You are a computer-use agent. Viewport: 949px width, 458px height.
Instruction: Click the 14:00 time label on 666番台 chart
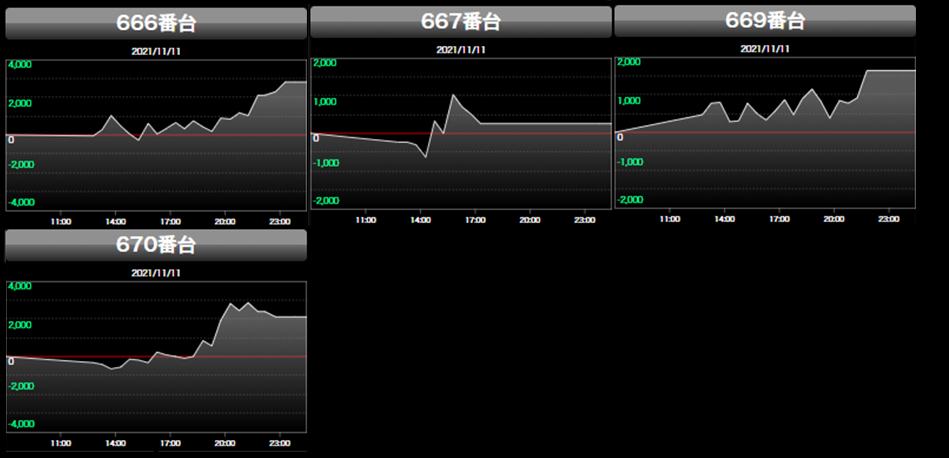(x=114, y=220)
